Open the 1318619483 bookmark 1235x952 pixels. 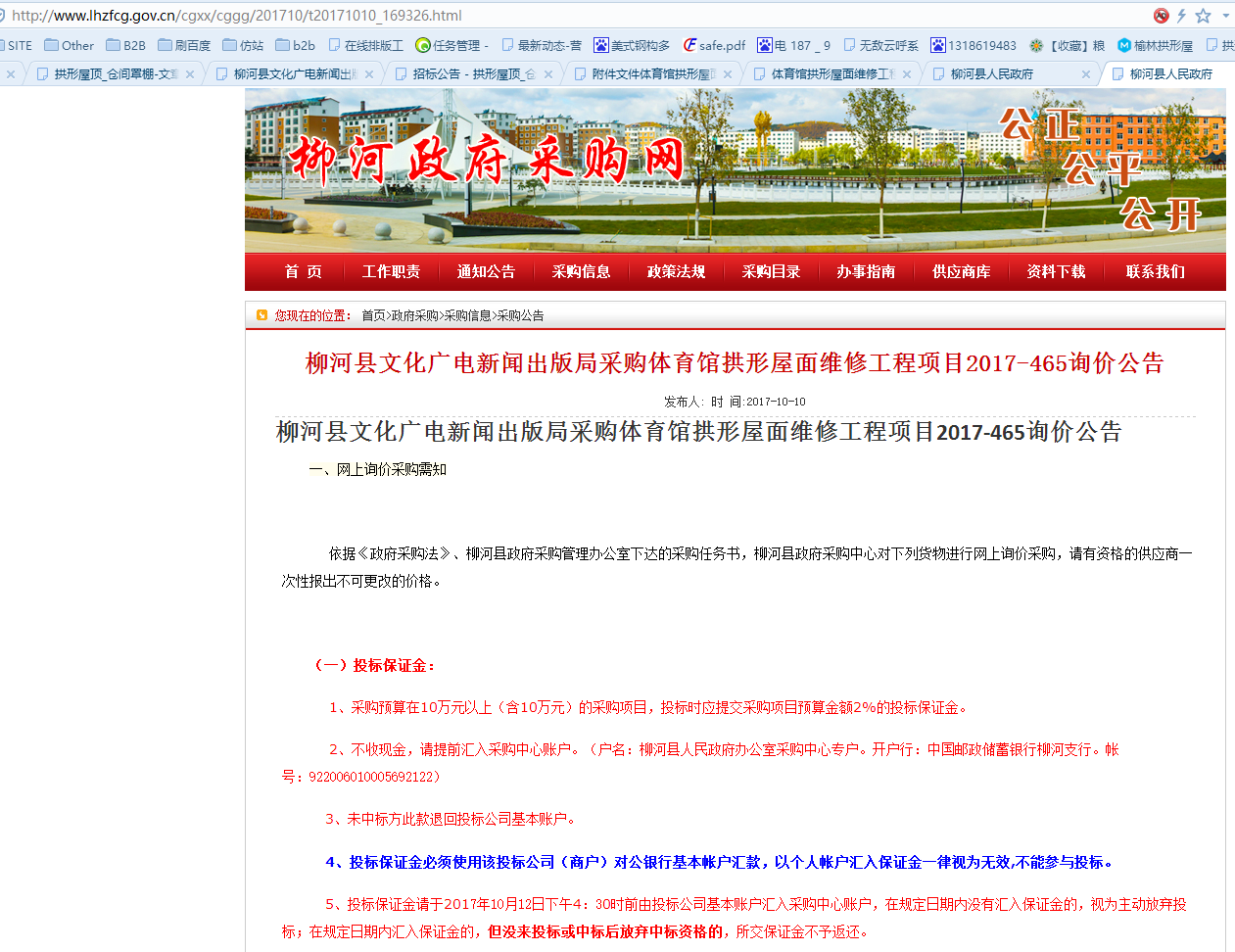point(974,45)
